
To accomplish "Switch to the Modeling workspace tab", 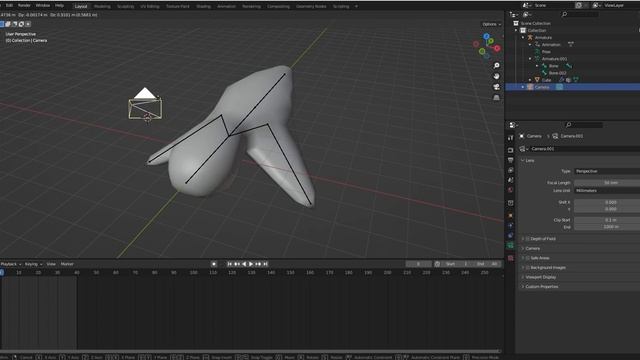I will [x=102, y=6].
